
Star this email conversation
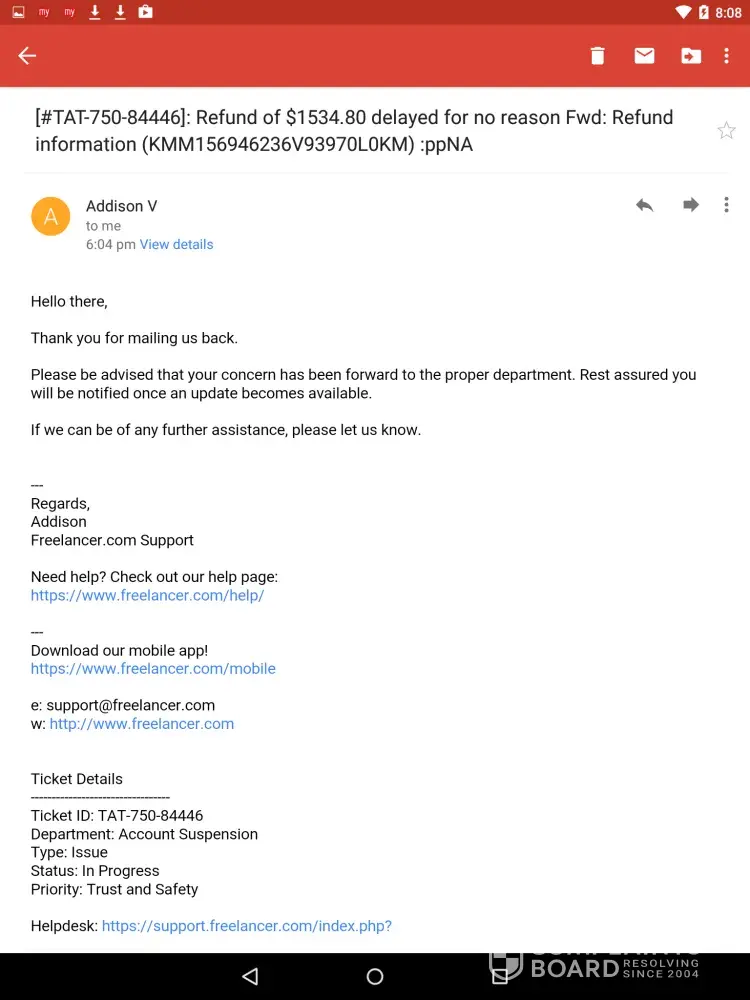click(726, 131)
